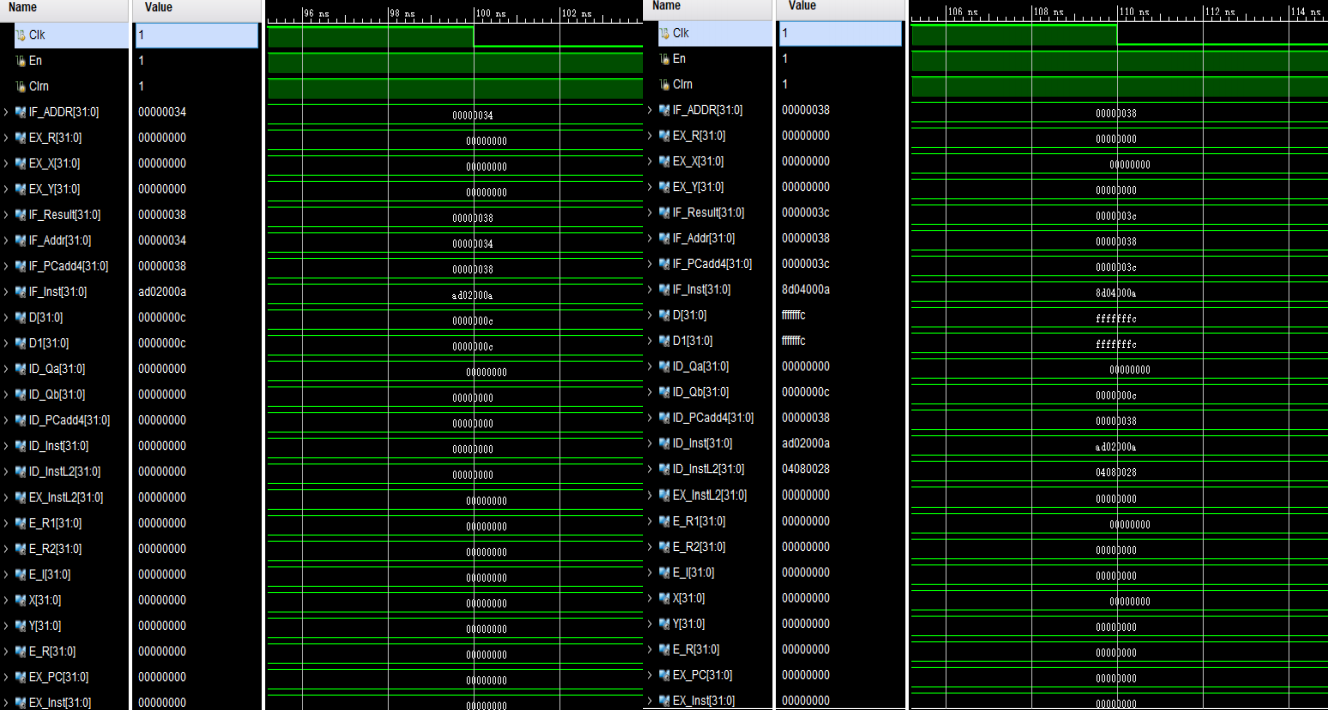
Task: Click the EX_R[31:0] bus icon in left pane
Action: [x=18, y=136]
